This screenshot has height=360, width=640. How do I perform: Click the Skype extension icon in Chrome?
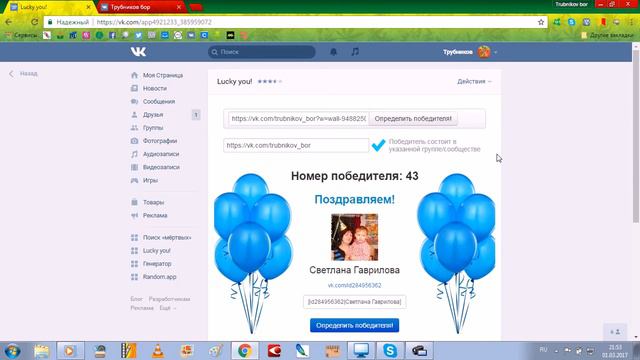pos(571,22)
